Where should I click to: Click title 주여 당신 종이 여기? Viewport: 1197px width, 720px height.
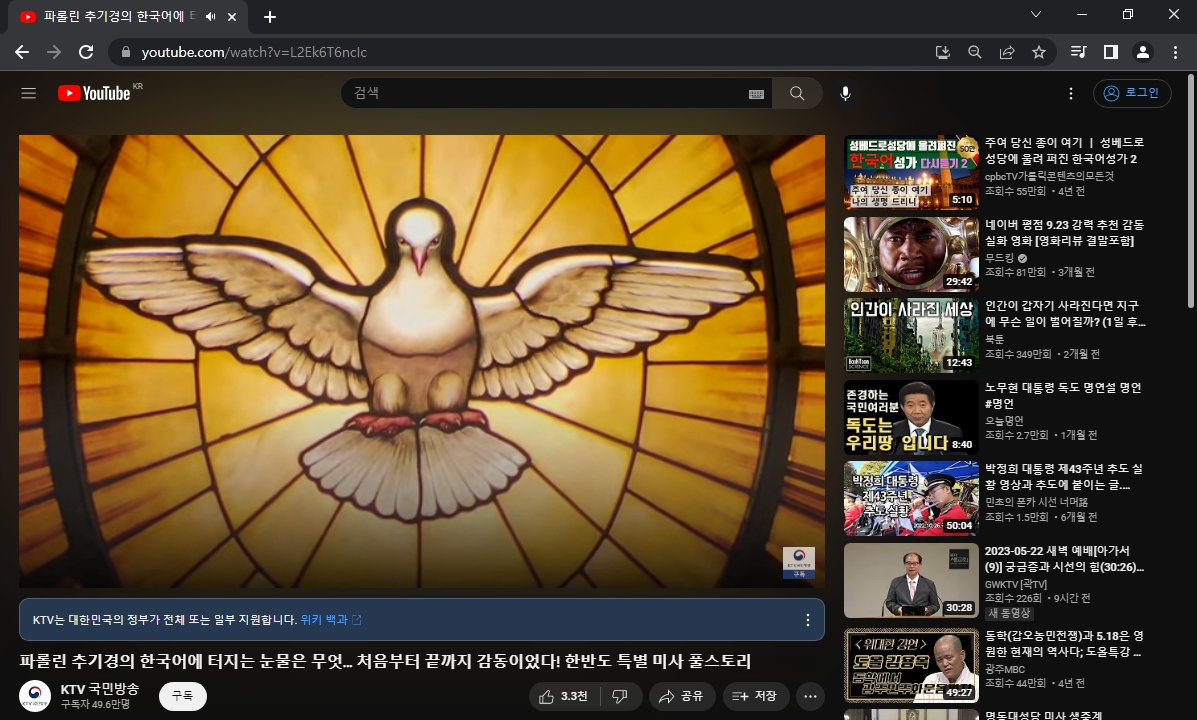(1064, 150)
